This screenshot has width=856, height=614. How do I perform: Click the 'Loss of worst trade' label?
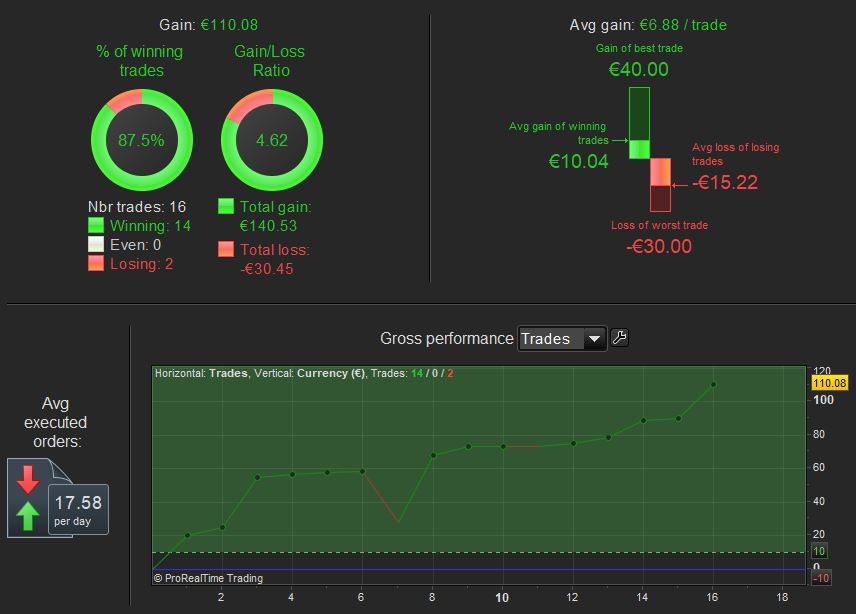click(x=659, y=225)
